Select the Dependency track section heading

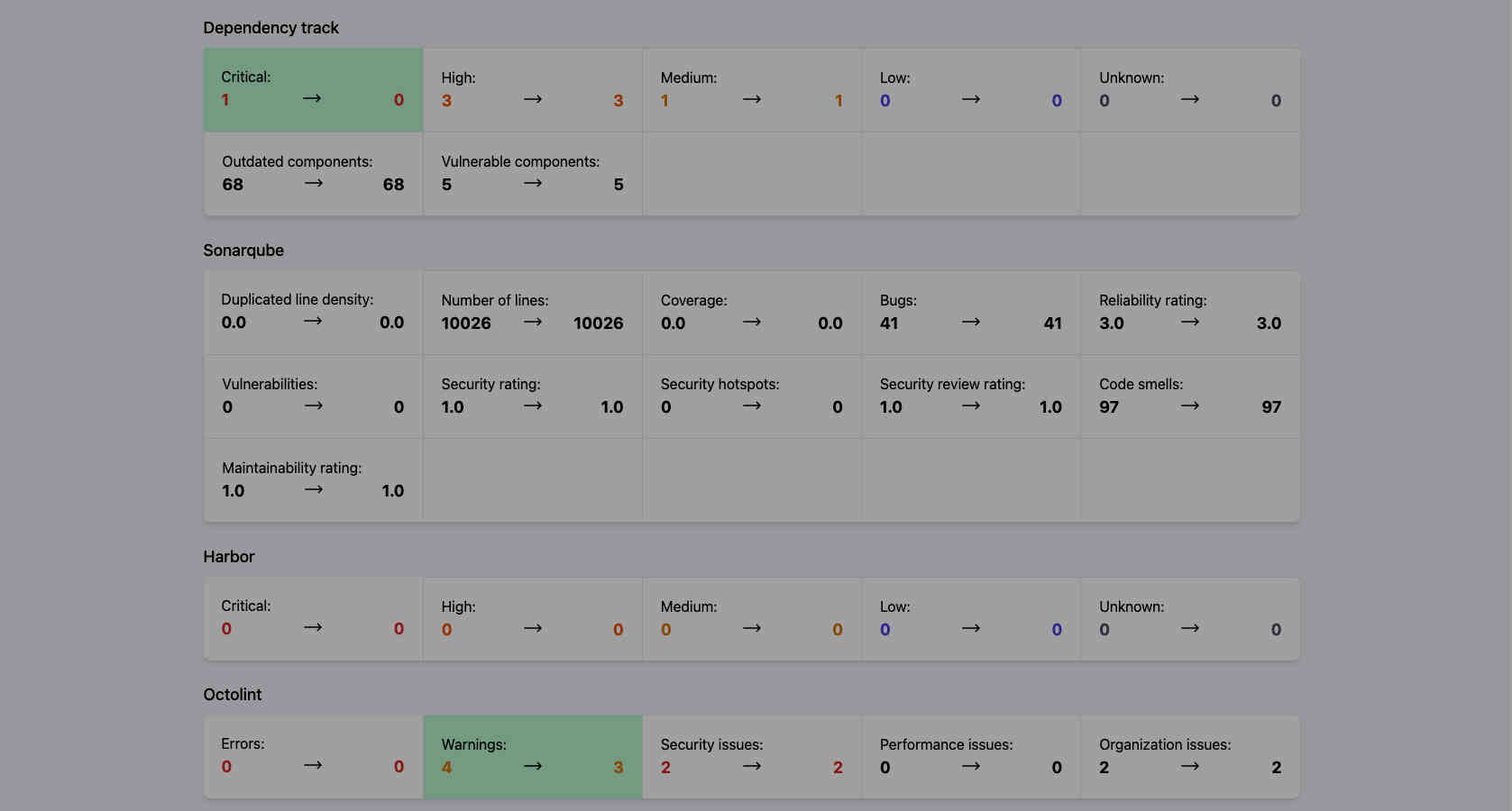pyautogui.click(x=270, y=28)
